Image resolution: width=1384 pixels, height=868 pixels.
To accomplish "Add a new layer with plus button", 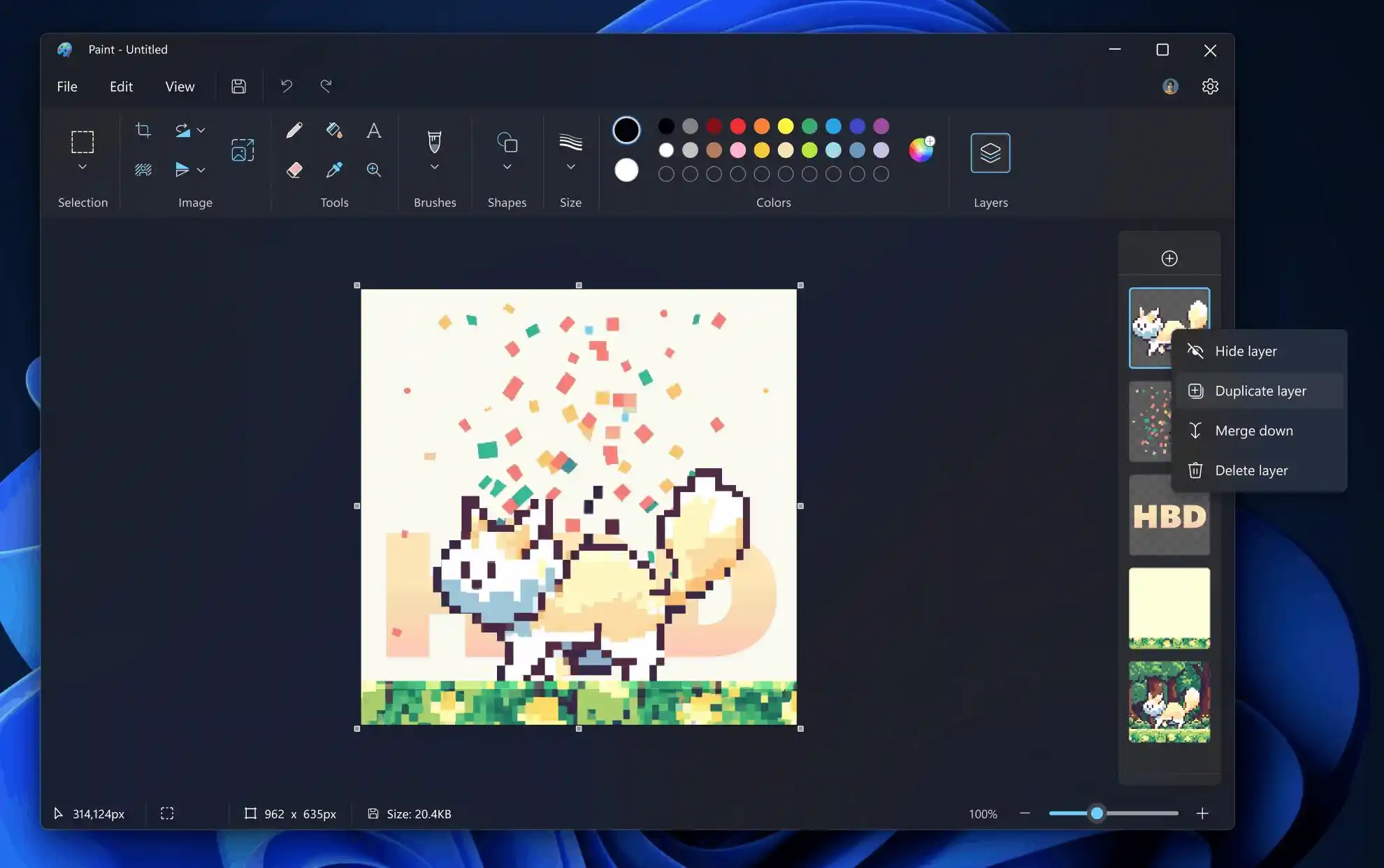I will (x=1169, y=258).
